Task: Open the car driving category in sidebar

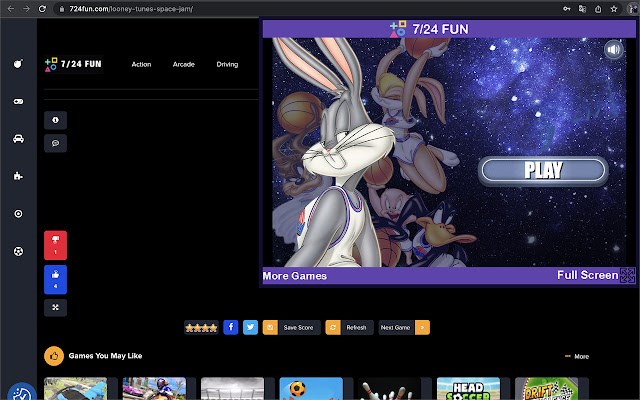Action: 18,139
